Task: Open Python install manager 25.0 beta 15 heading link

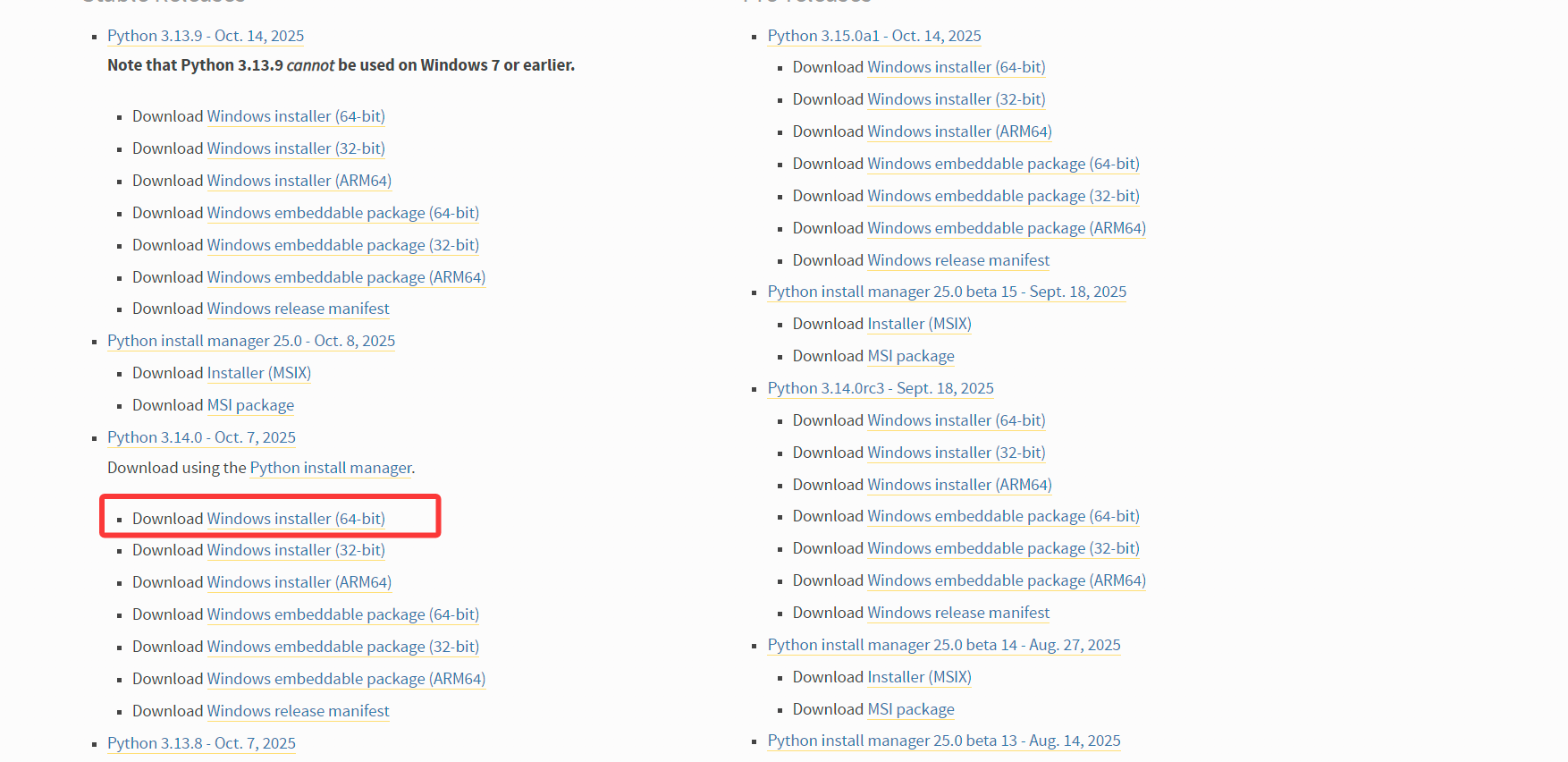Action: pyautogui.click(x=947, y=292)
